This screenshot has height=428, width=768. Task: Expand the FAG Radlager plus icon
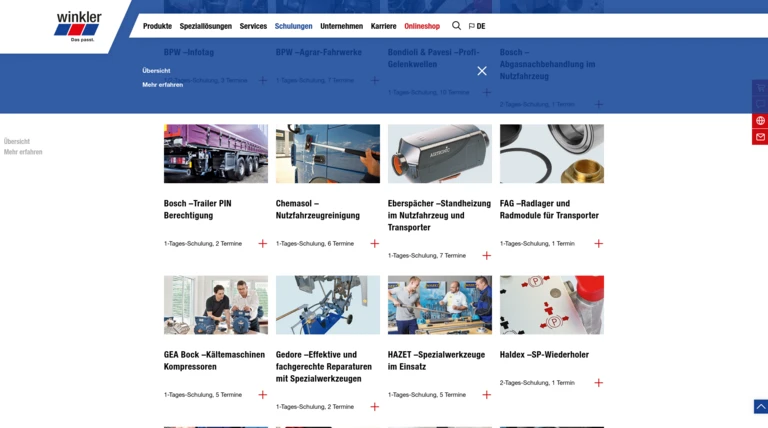click(599, 243)
